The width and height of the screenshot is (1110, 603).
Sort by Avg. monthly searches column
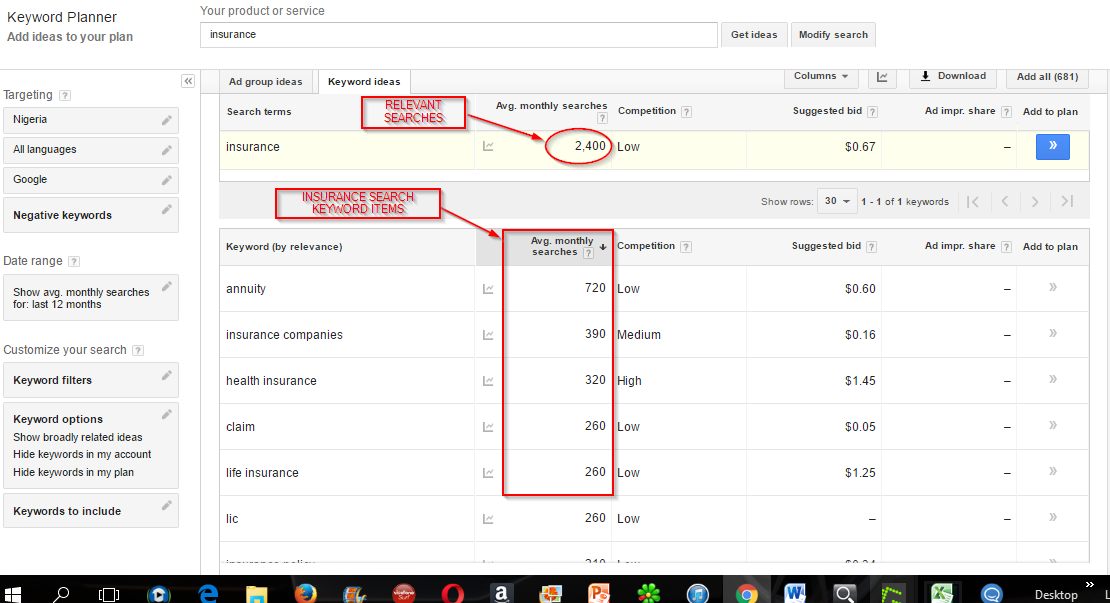pos(562,247)
